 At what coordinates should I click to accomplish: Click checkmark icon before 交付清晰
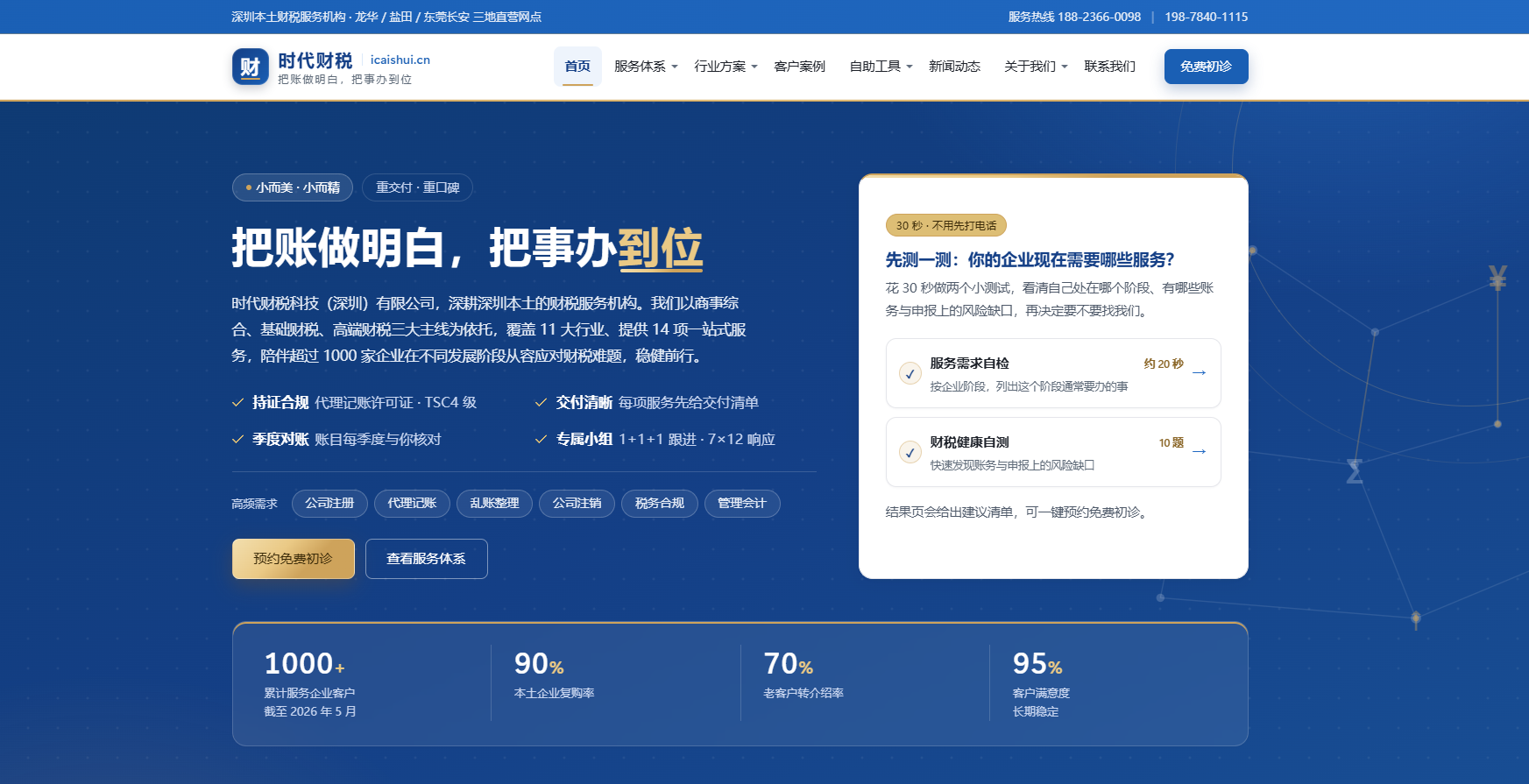[542, 403]
